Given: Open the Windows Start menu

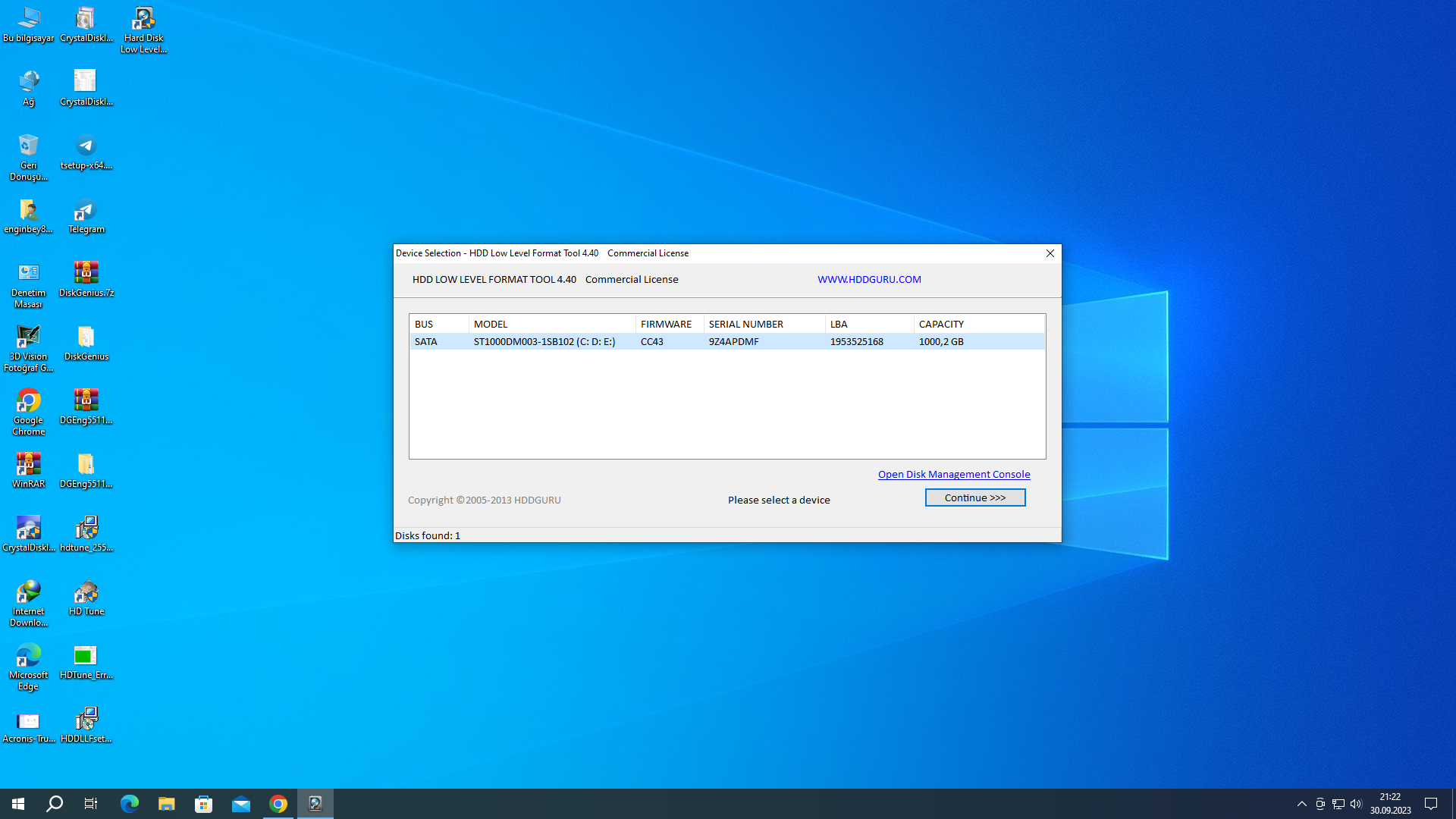Looking at the screenshot, I should (18, 804).
